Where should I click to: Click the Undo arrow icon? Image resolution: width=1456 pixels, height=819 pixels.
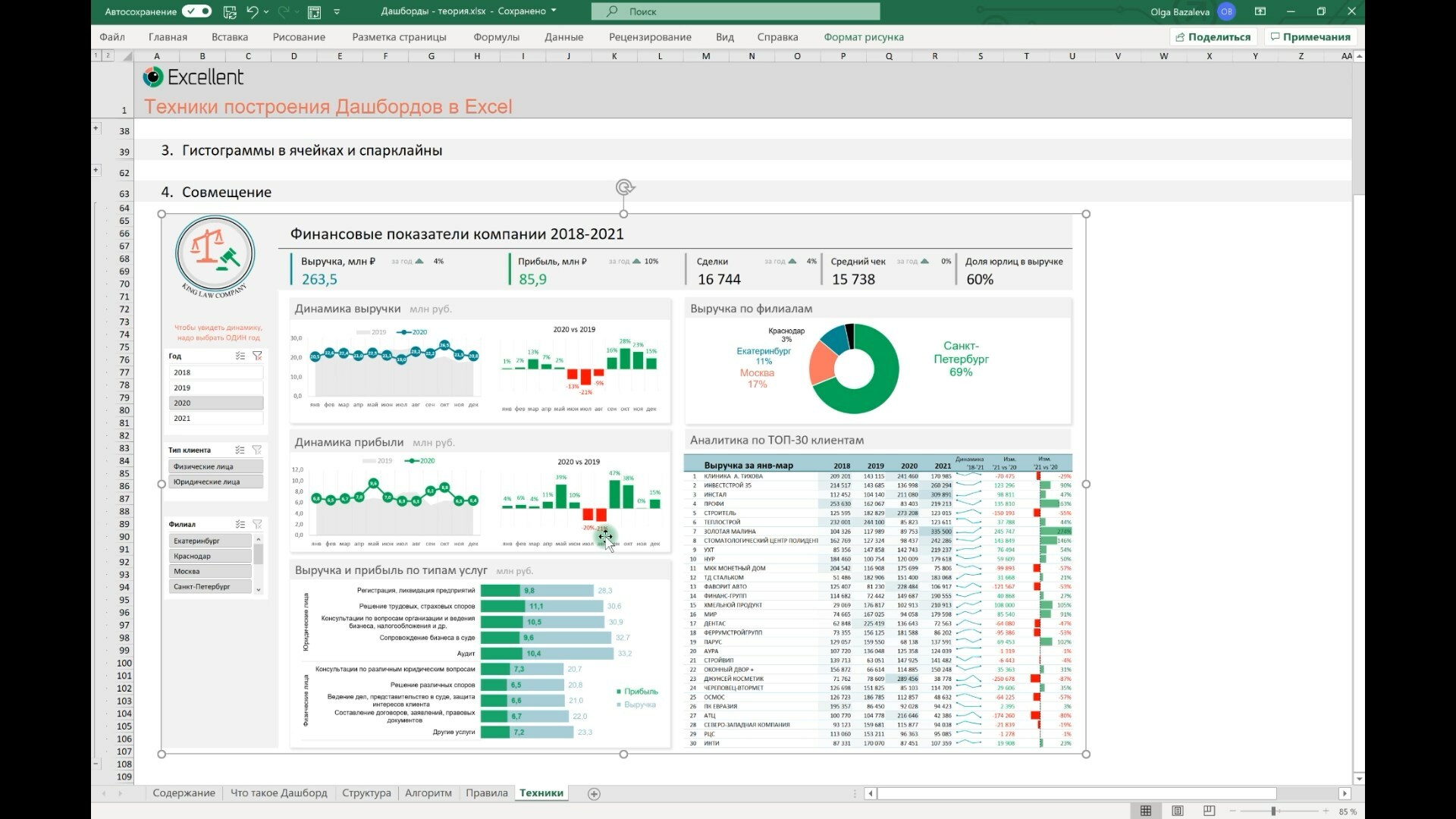(x=252, y=11)
